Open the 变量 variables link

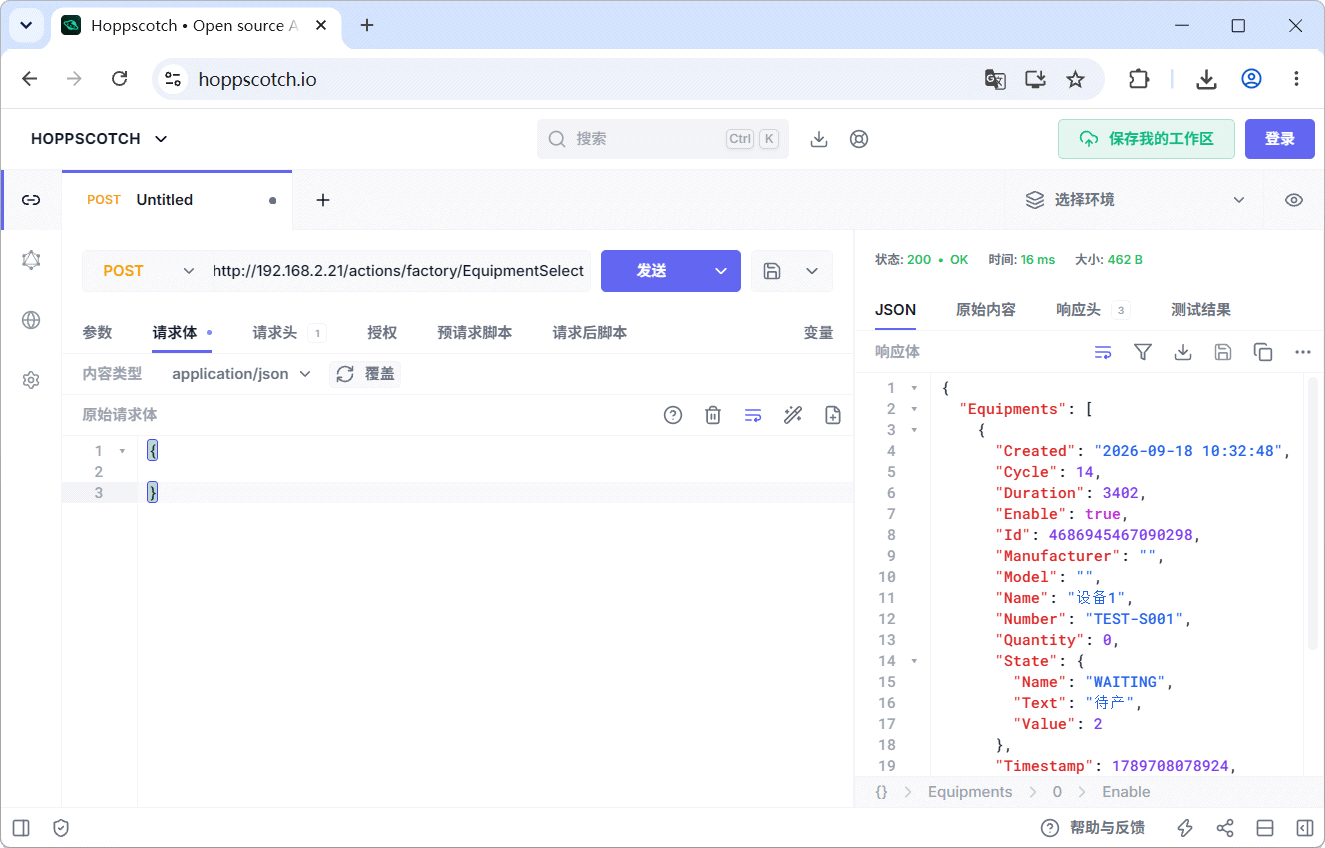coord(818,333)
